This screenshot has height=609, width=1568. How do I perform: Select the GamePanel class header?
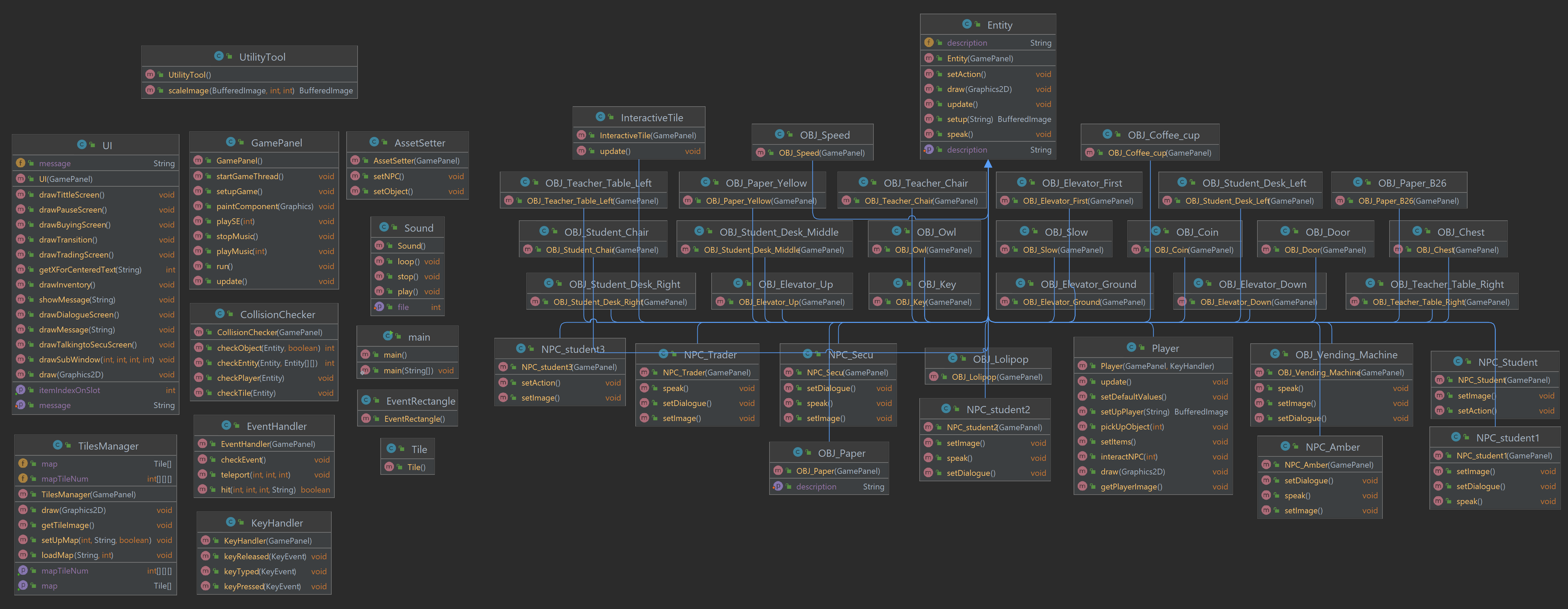[x=264, y=142]
